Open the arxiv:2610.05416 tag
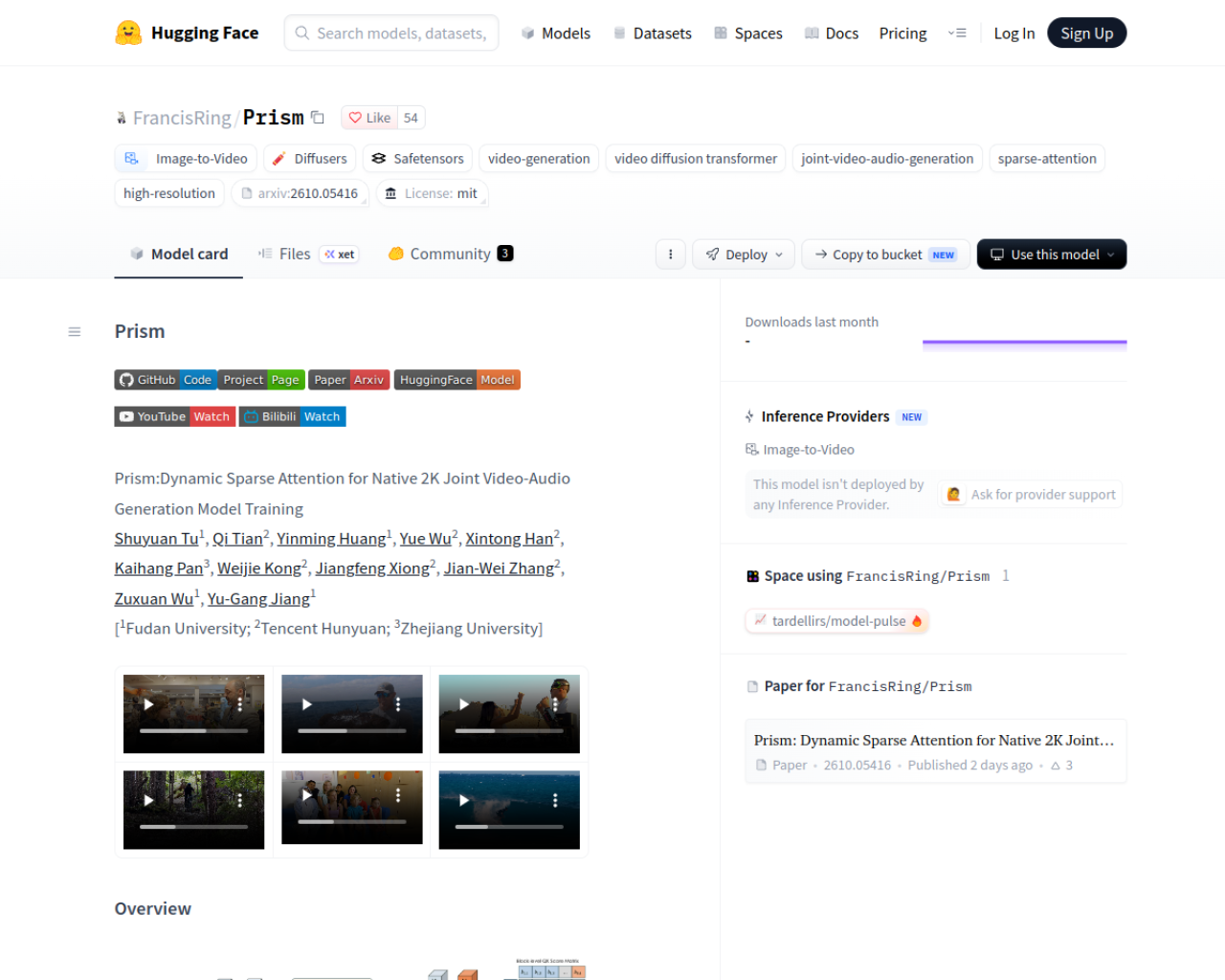 [300, 193]
